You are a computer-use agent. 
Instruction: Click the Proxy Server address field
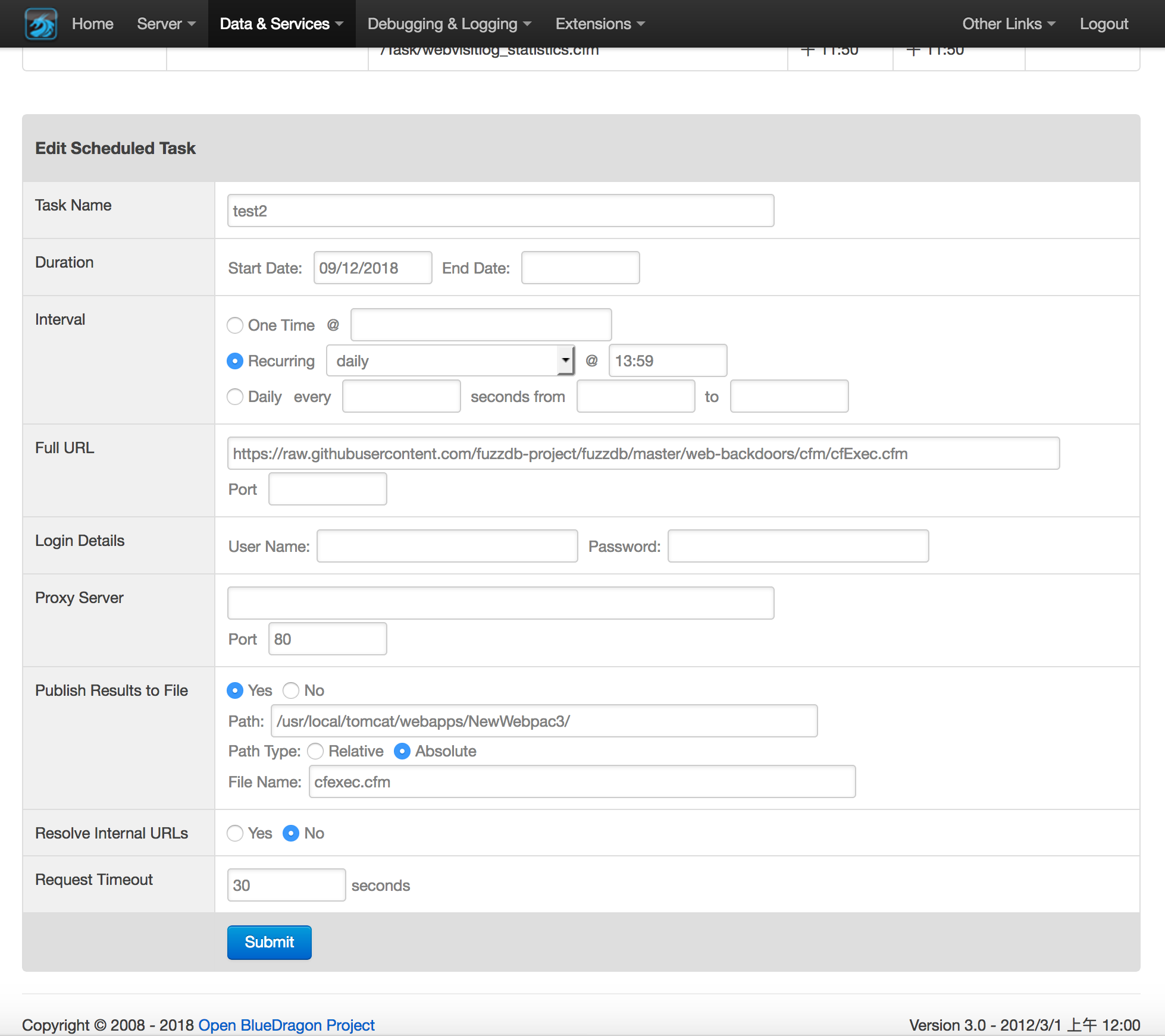pos(500,603)
